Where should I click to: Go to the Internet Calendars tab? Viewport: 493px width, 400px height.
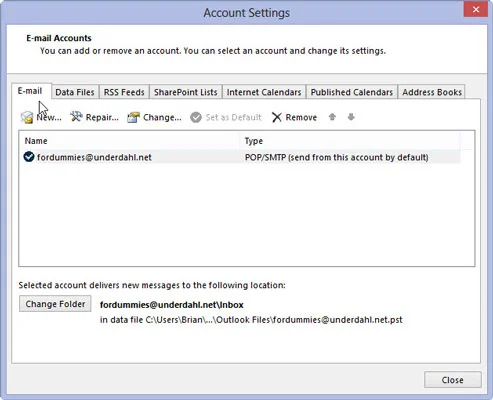264,92
